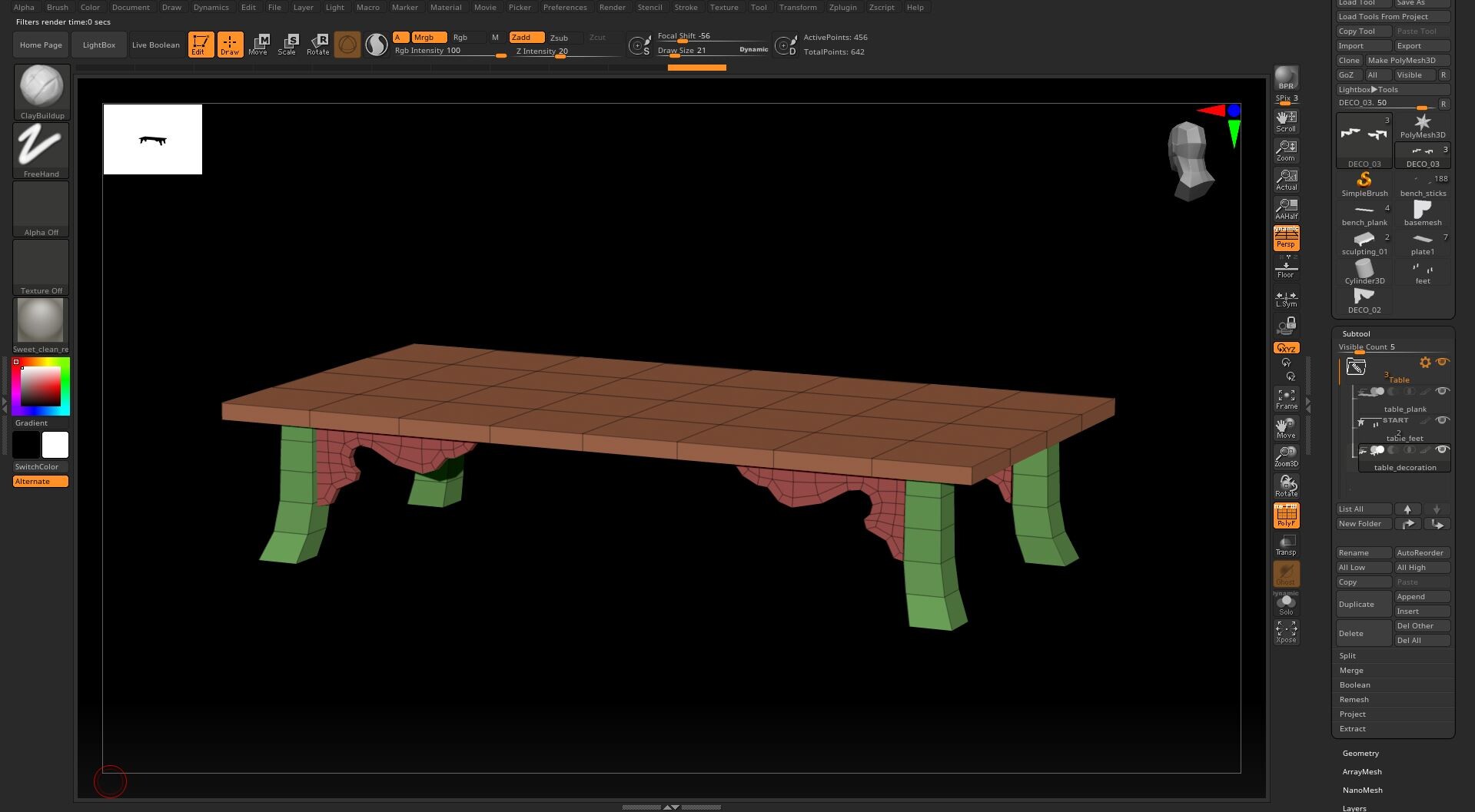Open the Preferences menu
Screen dimensions: 1475x812
pyautogui.click(x=565, y=7)
